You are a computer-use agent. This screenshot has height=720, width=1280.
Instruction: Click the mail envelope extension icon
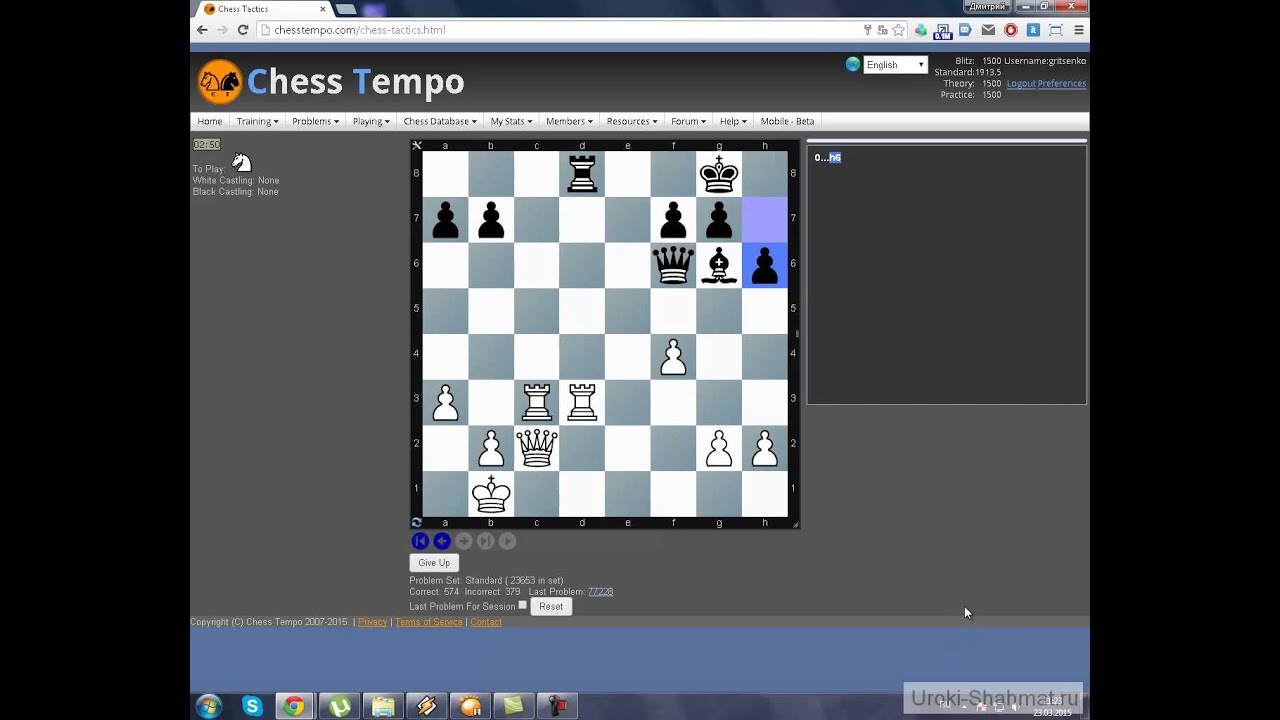pyautogui.click(x=988, y=30)
